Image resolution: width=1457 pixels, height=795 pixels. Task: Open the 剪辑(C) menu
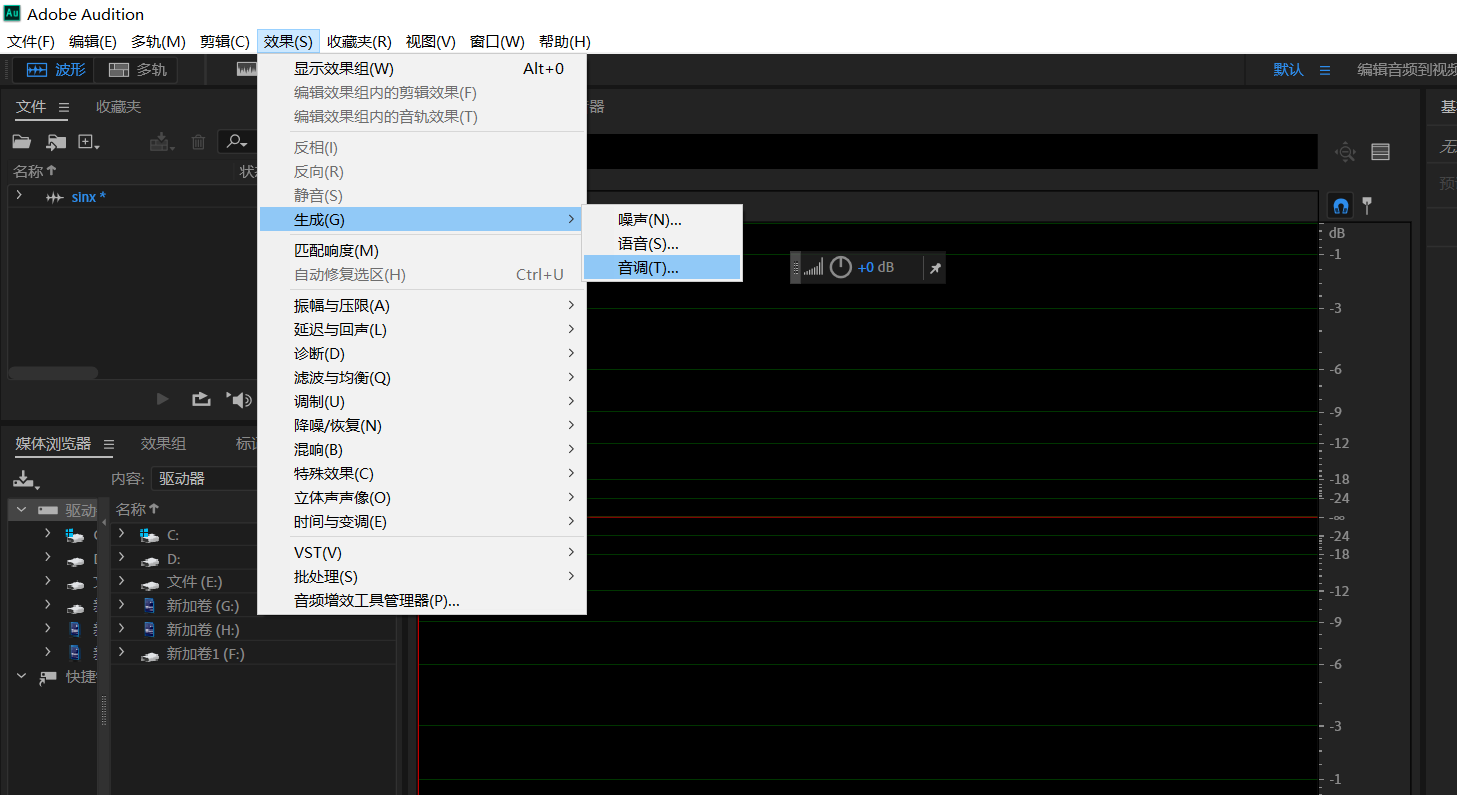point(224,42)
